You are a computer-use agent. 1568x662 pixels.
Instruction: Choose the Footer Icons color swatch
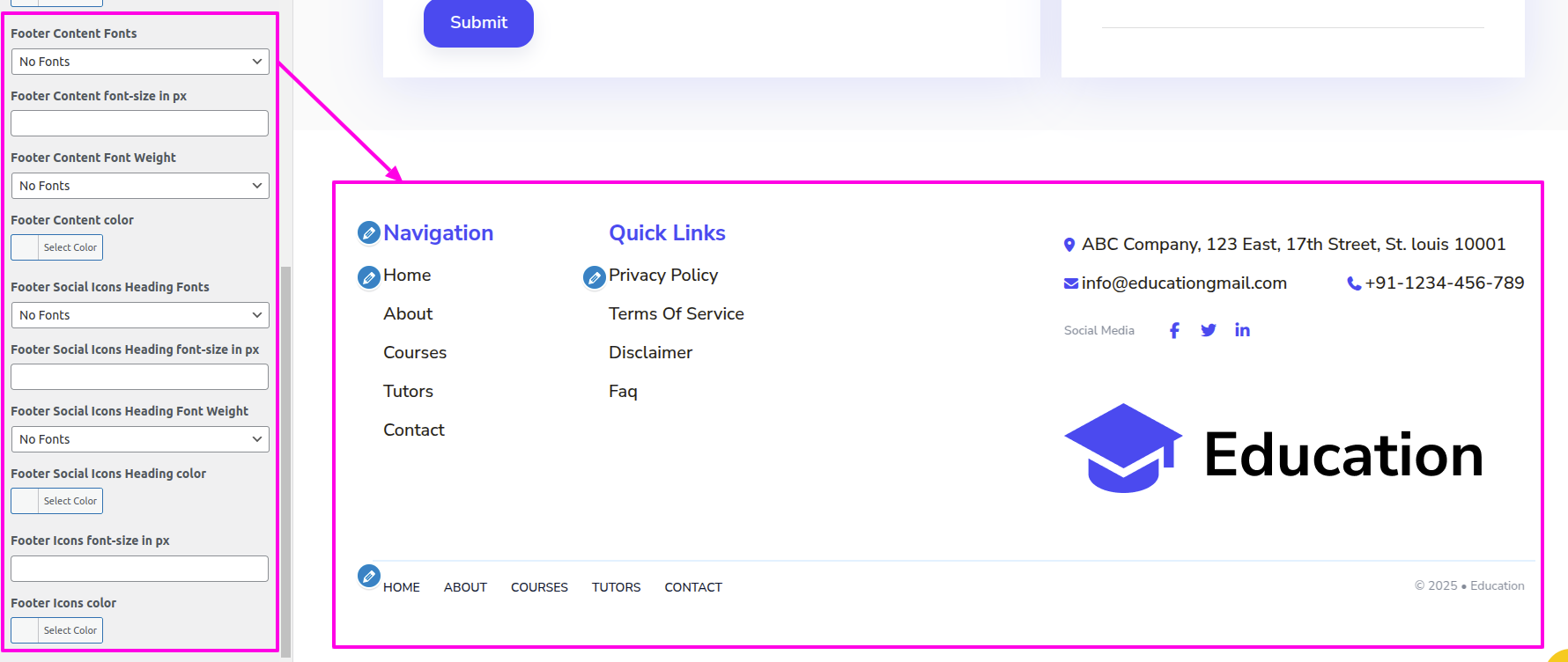(26, 630)
